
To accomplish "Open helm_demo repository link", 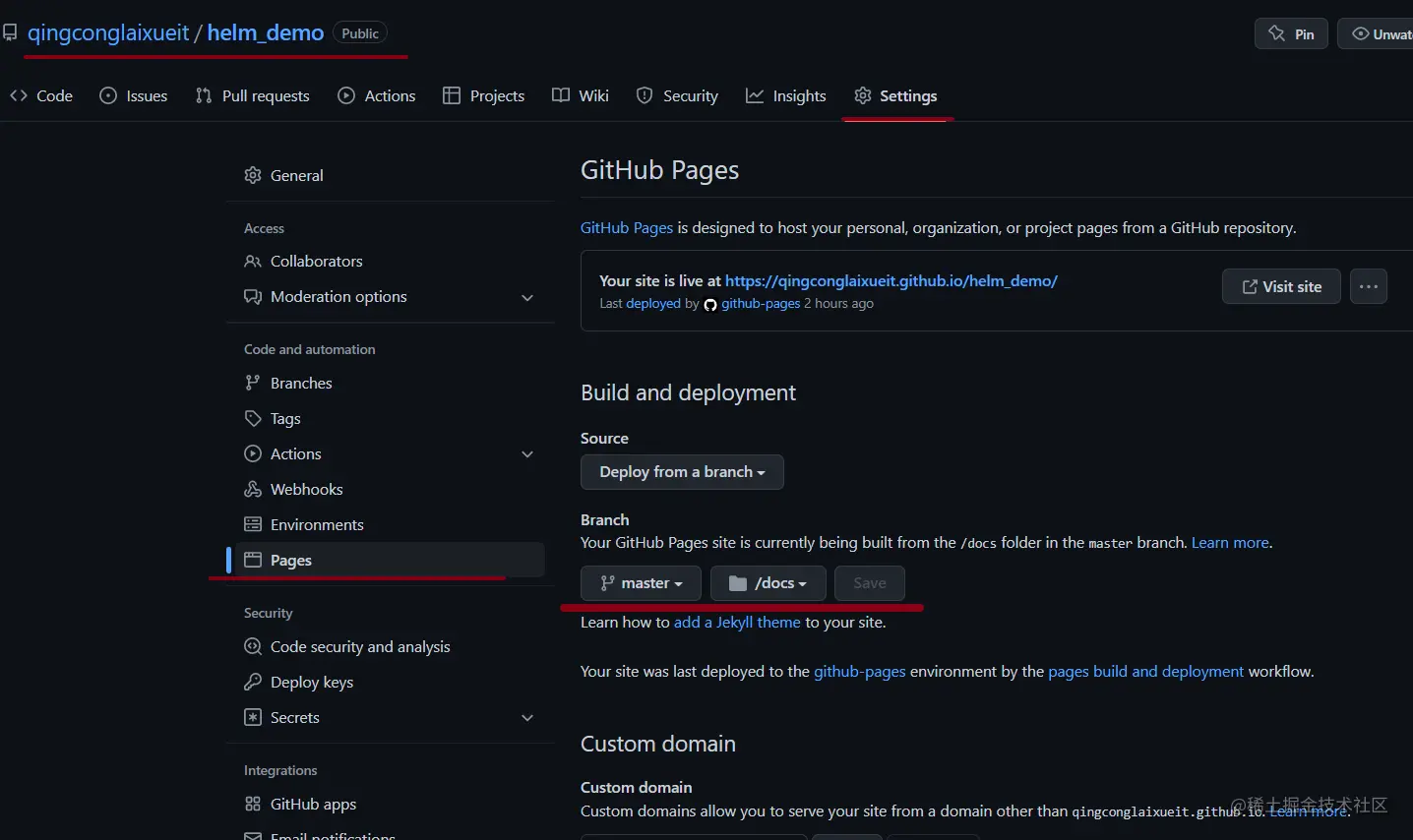I will point(266,32).
